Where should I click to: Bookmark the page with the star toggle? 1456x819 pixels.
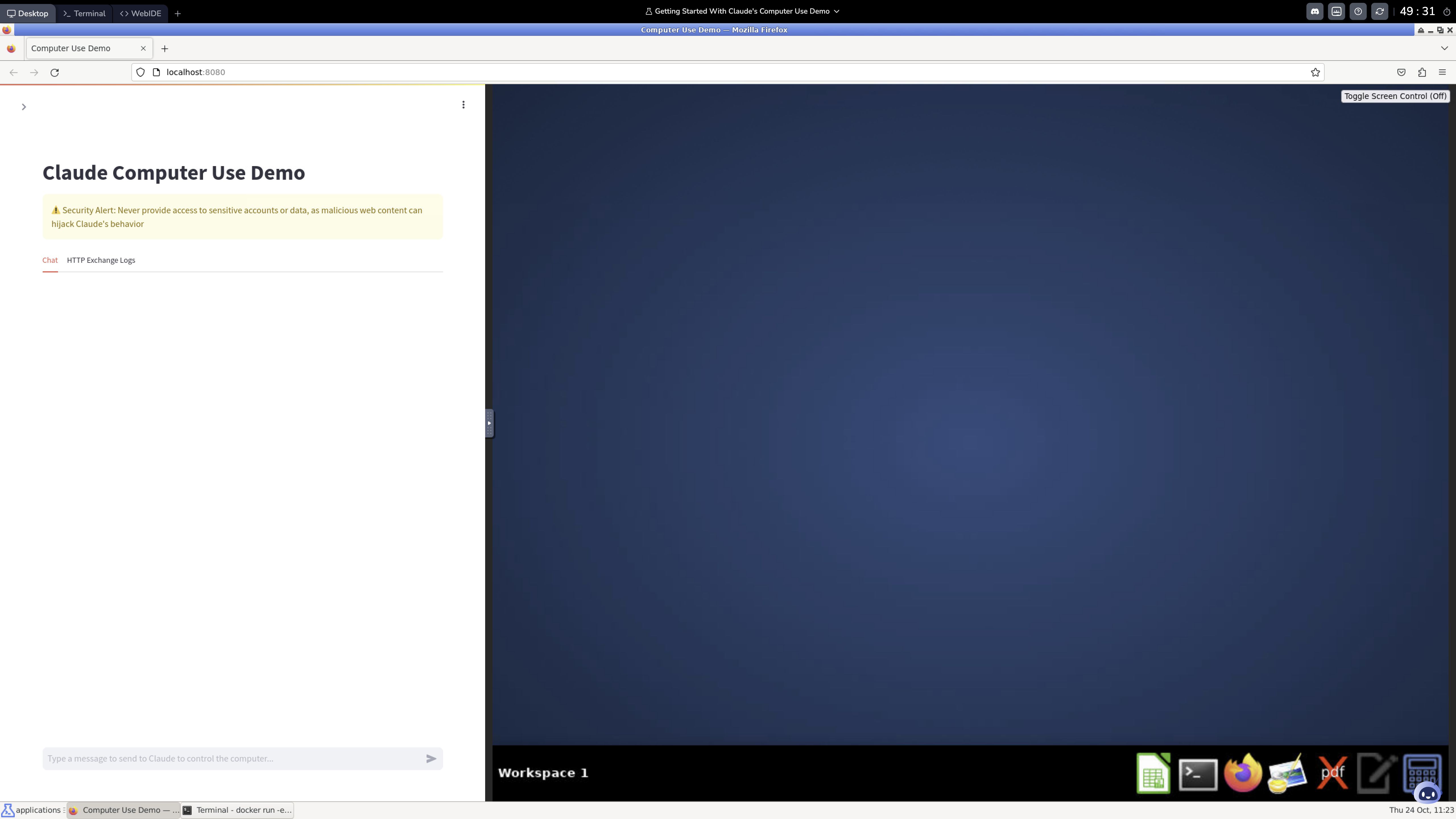click(1315, 72)
